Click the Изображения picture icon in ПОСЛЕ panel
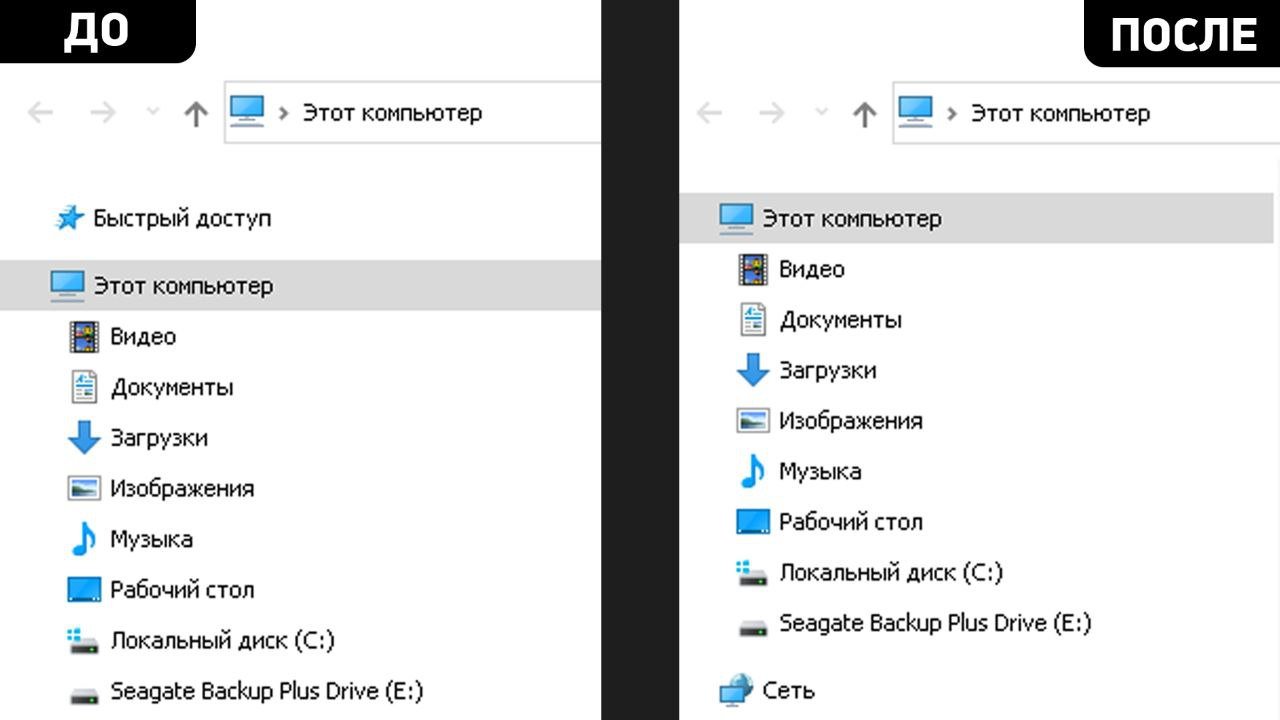This screenshot has height=720, width=1280. [752, 420]
